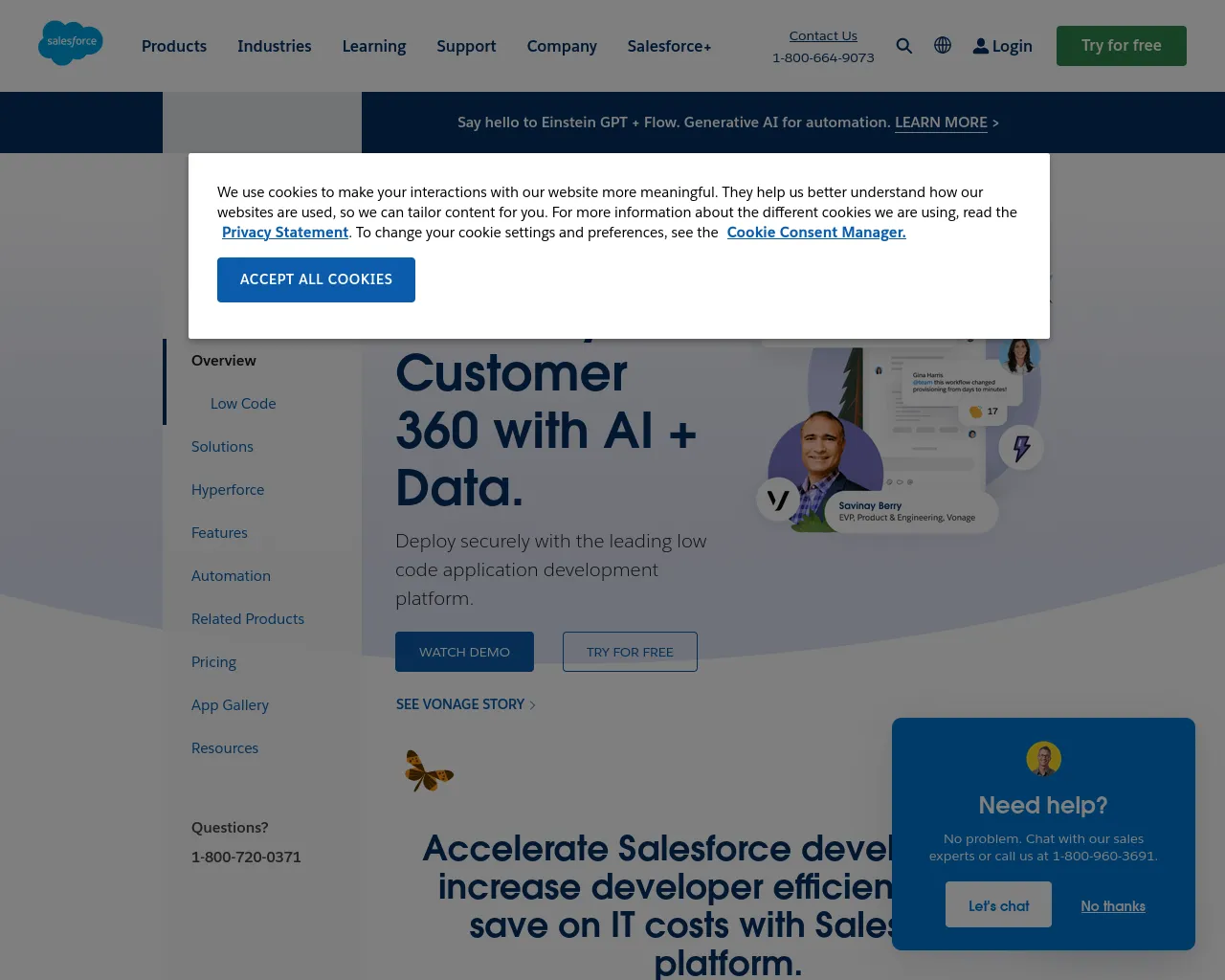Click the Vonage logo badge
Viewport: 1225px width, 980px height.
pos(778,500)
